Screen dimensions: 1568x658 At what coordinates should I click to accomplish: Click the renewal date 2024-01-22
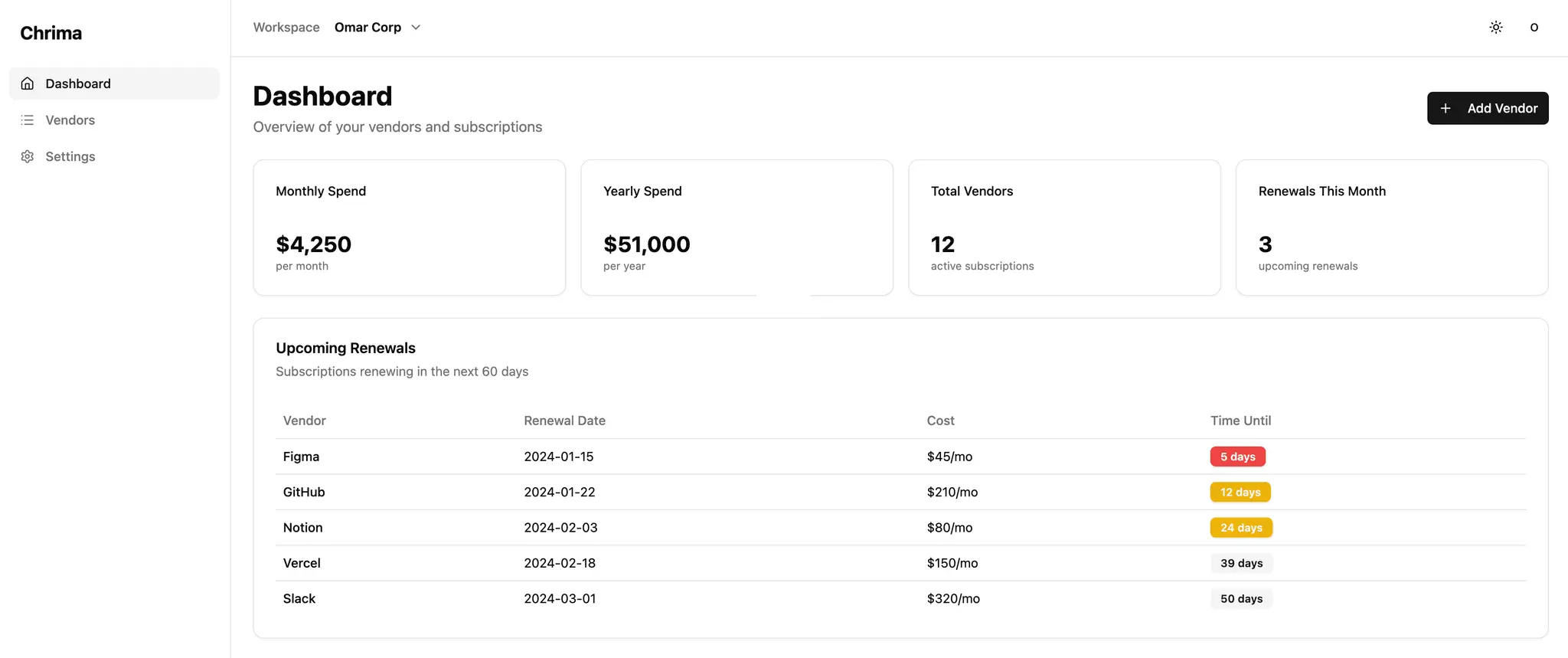click(560, 492)
